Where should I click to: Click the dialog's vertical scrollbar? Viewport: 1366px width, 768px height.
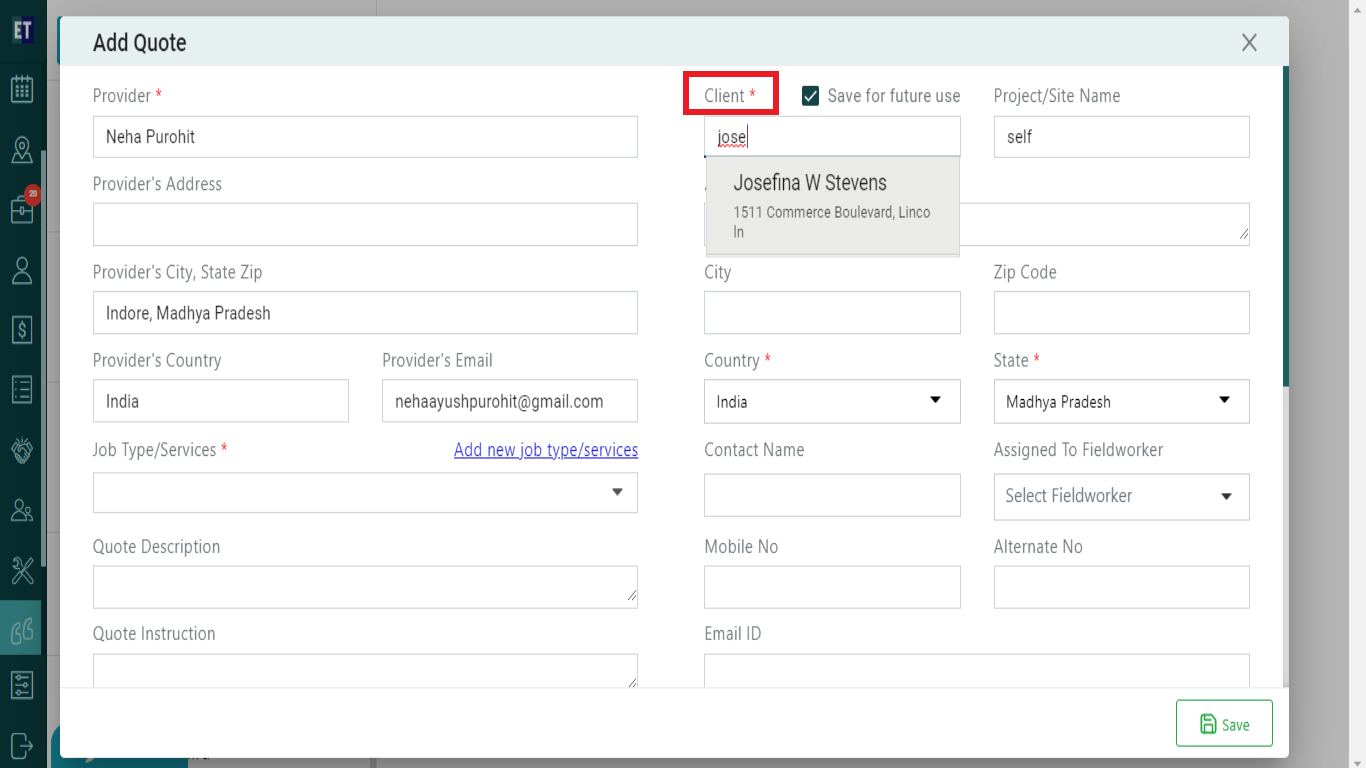click(x=1286, y=227)
